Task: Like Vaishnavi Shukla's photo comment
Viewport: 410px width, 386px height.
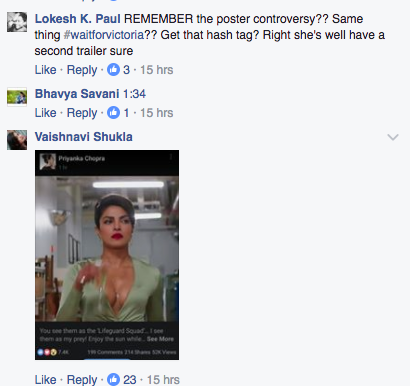Action: coord(45,379)
